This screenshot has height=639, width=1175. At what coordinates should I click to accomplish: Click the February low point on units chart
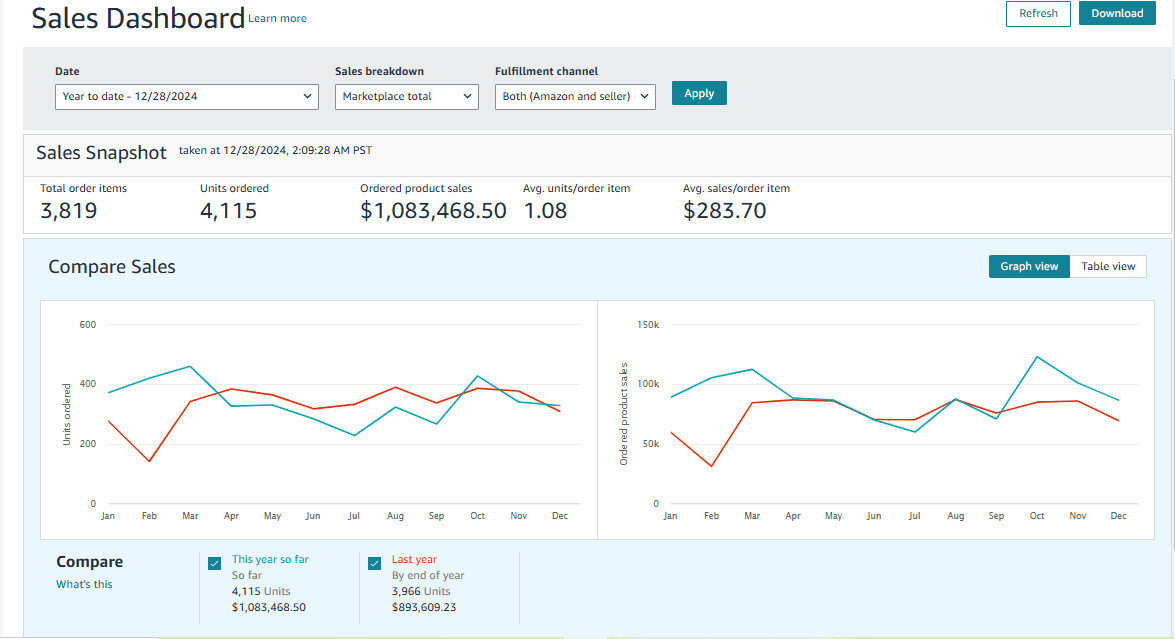coord(149,461)
